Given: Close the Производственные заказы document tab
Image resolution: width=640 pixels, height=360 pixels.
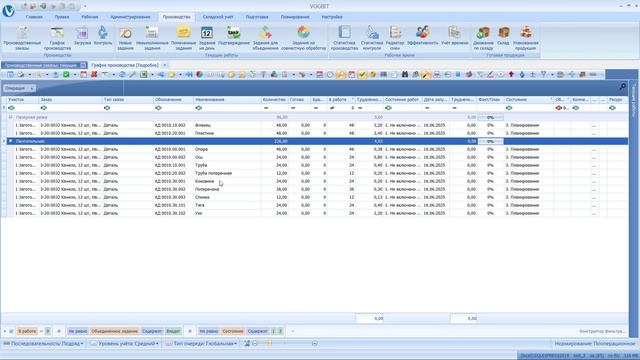Looking at the screenshot, I should [x=83, y=65].
